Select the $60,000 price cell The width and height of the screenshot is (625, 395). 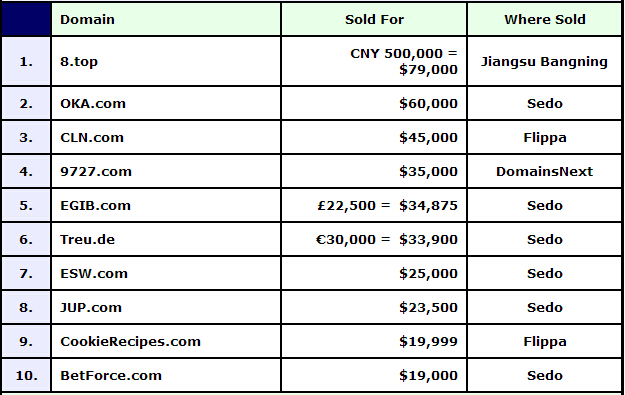(x=374, y=104)
